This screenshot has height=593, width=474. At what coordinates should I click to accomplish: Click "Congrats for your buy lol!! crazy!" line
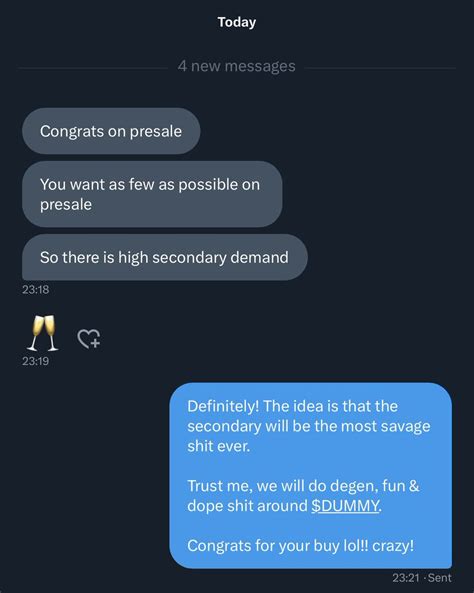coord(301,546)
